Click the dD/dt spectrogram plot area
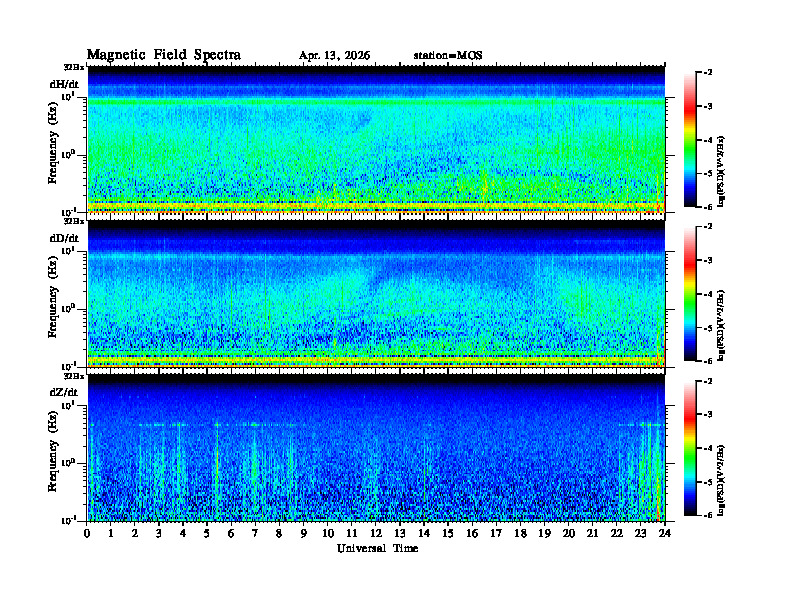 pyautogui.click(x=376, y=294)
